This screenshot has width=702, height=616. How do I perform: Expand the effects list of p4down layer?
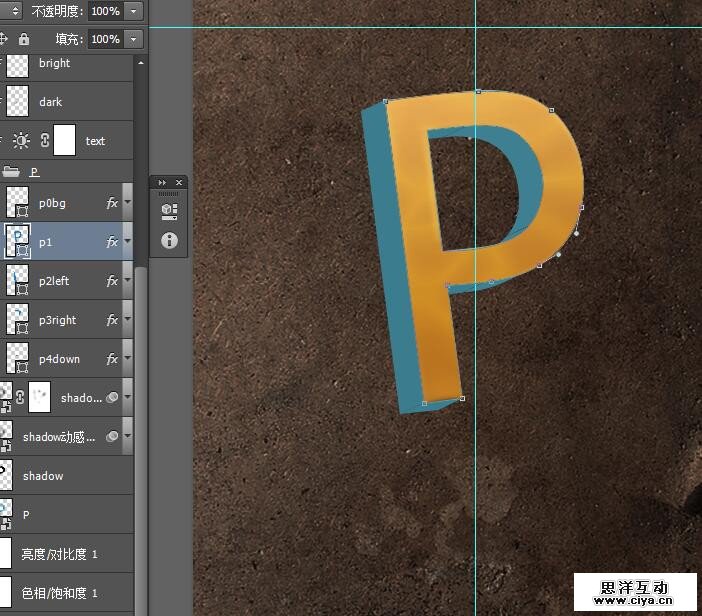(127, 359)
